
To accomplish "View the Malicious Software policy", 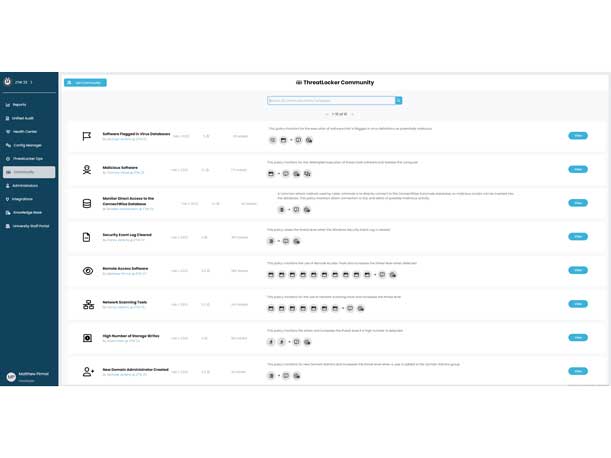I will [x=577, y=169].
